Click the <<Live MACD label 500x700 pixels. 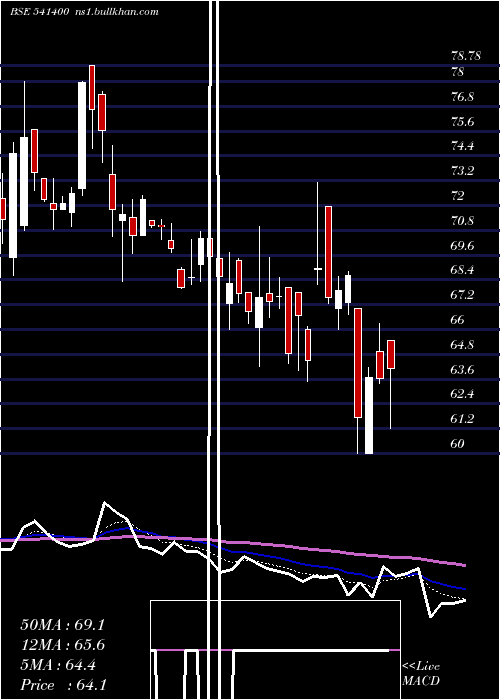[x=421, y=673]
